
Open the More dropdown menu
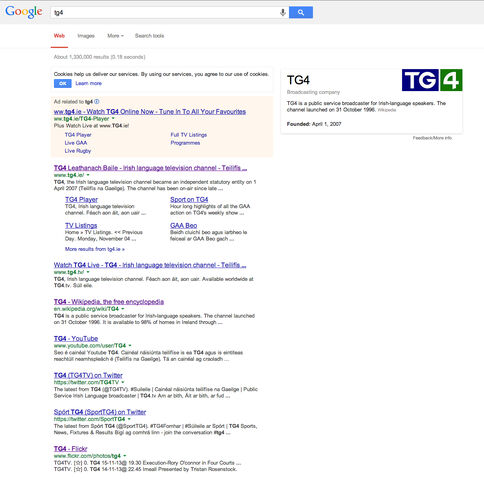[x=115, y=36]
